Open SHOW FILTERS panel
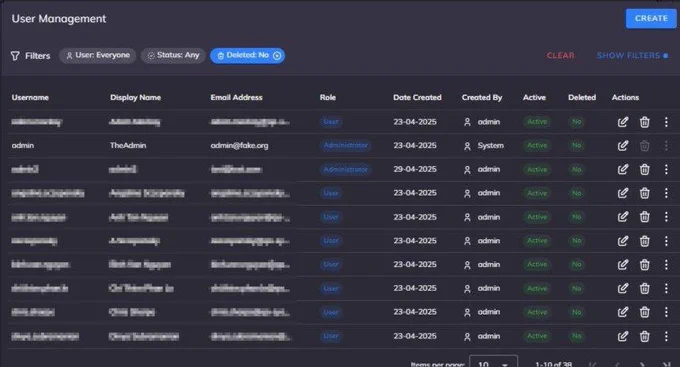The width and height of the screenshot is (680, 367). click(x=632, y=56)
